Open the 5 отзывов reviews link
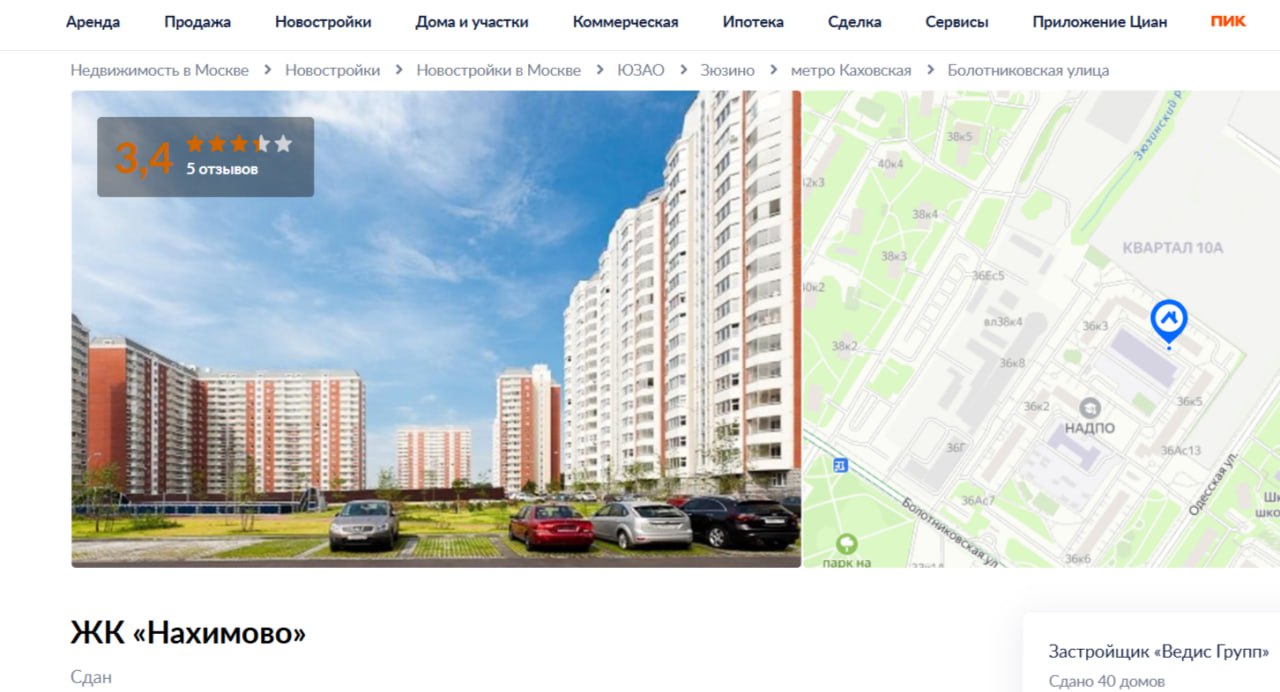This screenshot has width=1280, height=692. point(222,169)
